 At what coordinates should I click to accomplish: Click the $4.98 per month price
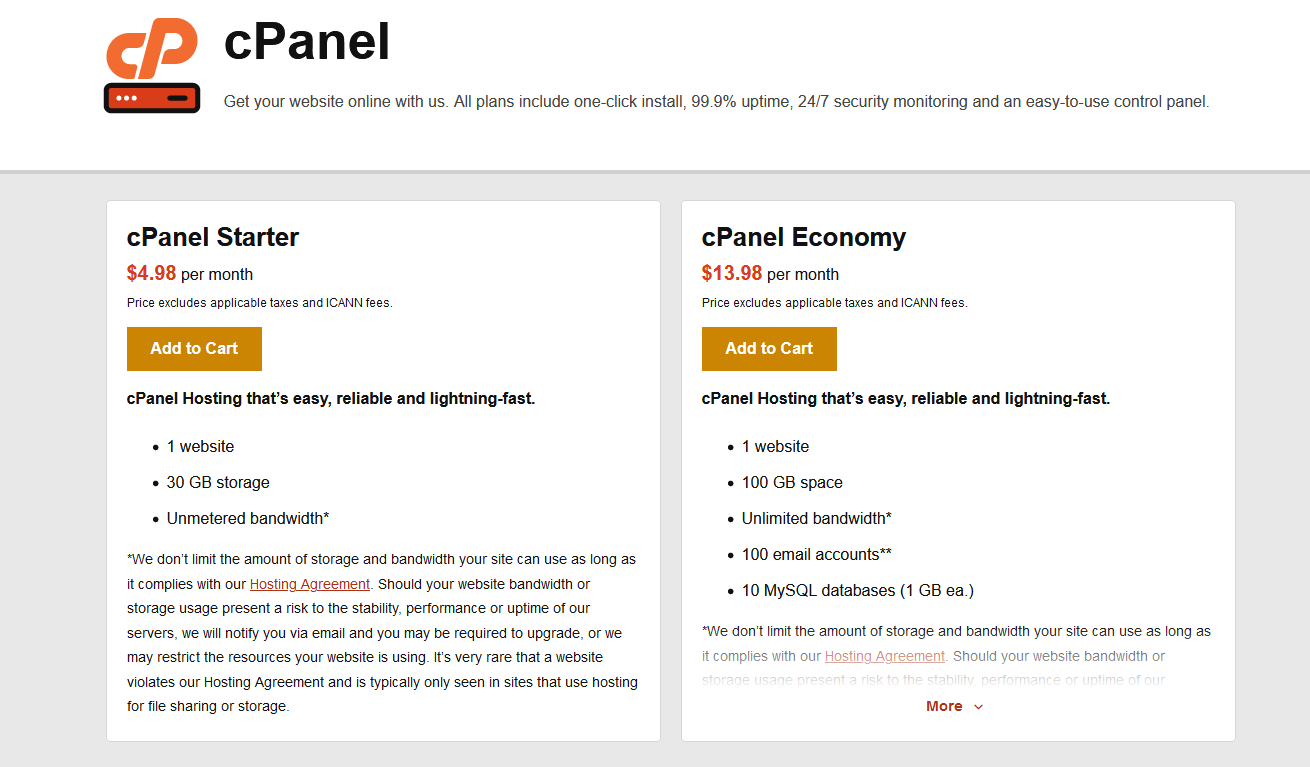pos(190,273)
